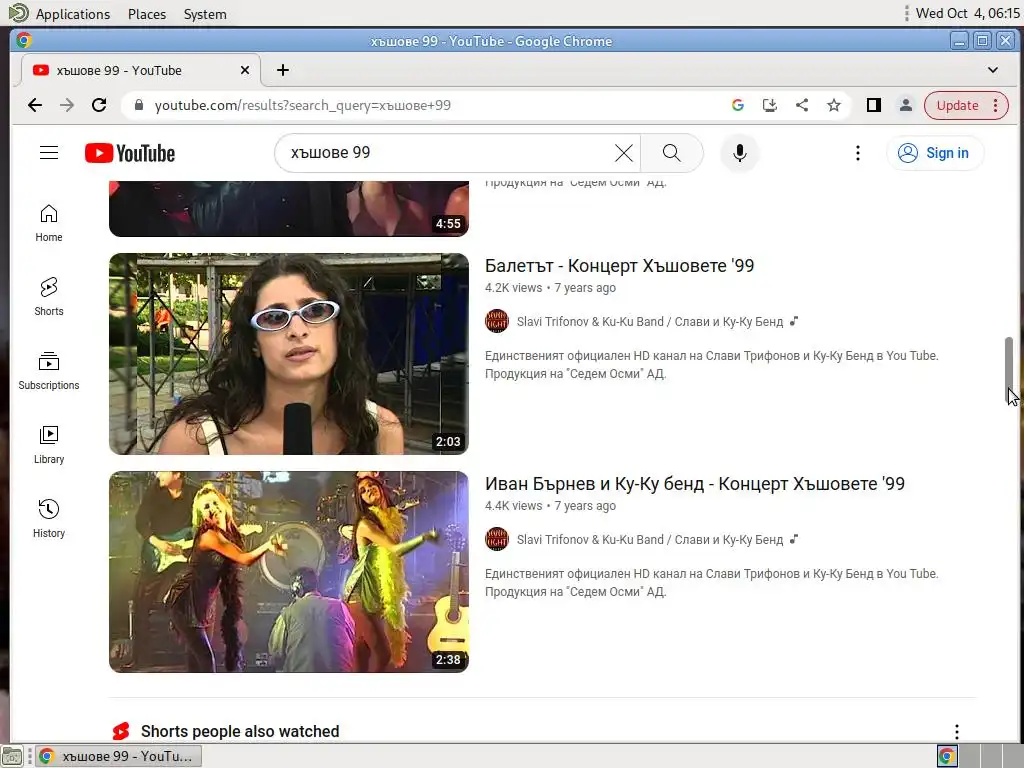The width and height of the screenshot is (1024, 768).
Task: Click description text under Балетът video
Action: click(x=711, y=364)
